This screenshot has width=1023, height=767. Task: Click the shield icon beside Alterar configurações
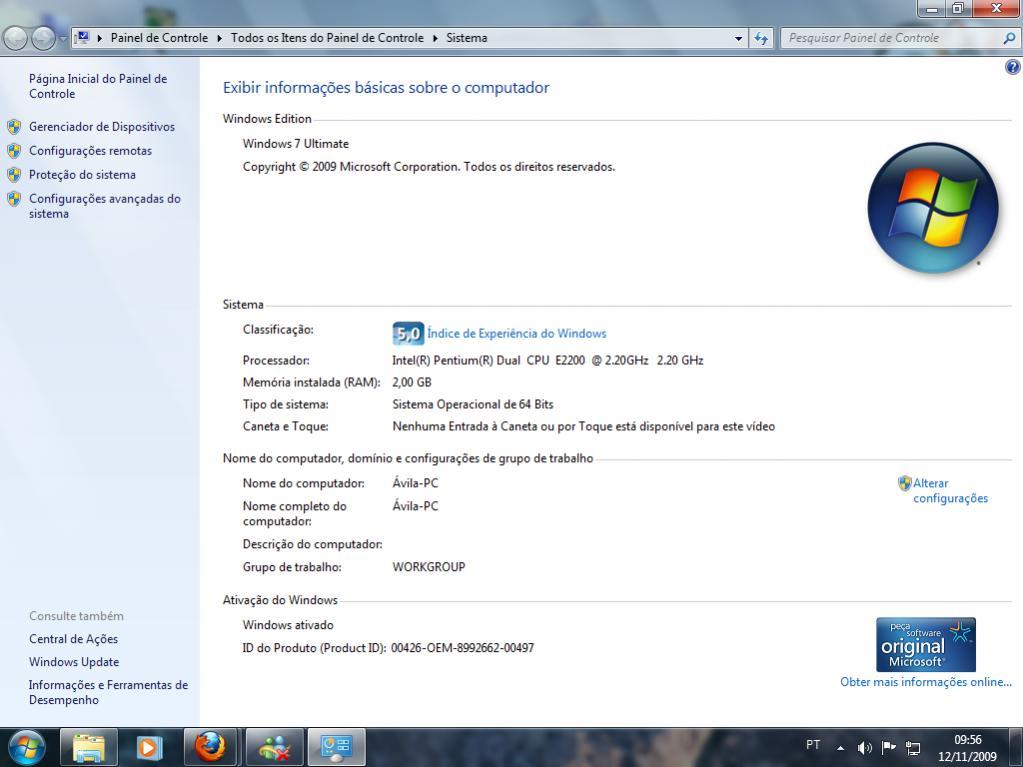click(904, 483)
